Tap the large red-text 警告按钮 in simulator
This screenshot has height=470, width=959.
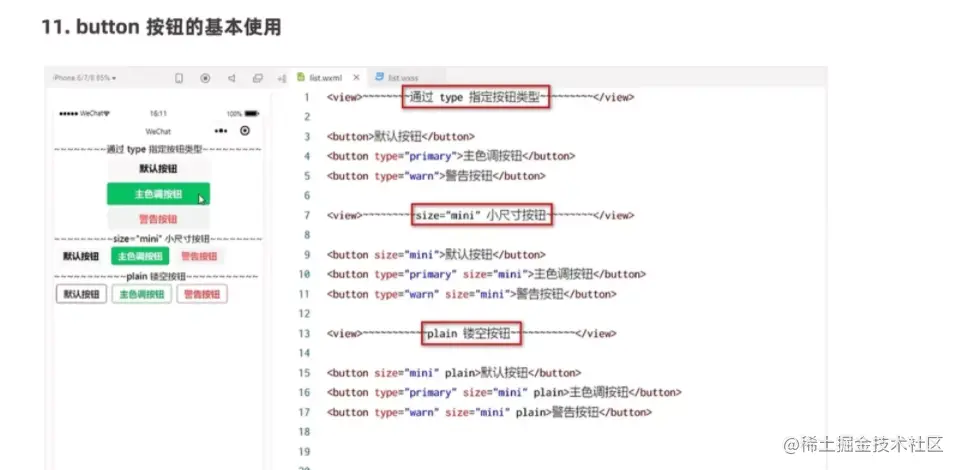pos(158,219)
